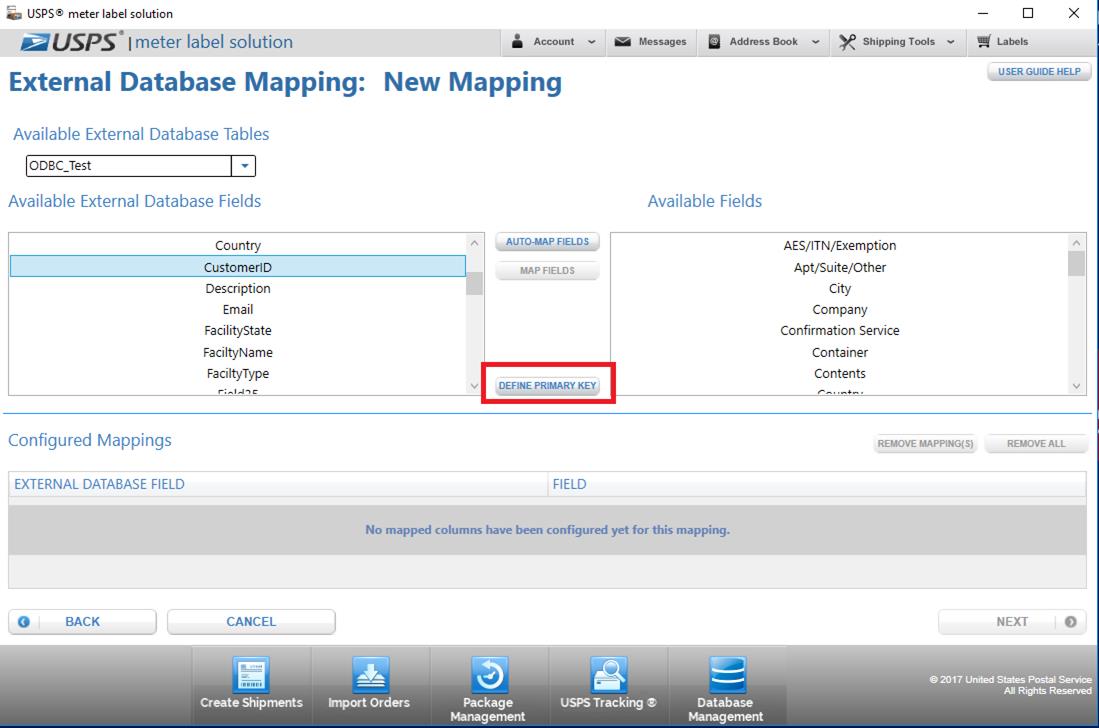The width and height of the screenshot is (1099, 728).
Task: Open the Messages menu item
Action: click(x=651, y=42)
